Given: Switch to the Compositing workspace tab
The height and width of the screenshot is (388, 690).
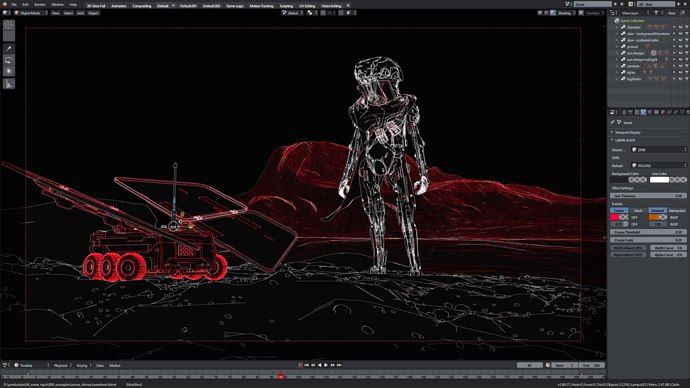Looking at the screenshot, I should 142,6.
